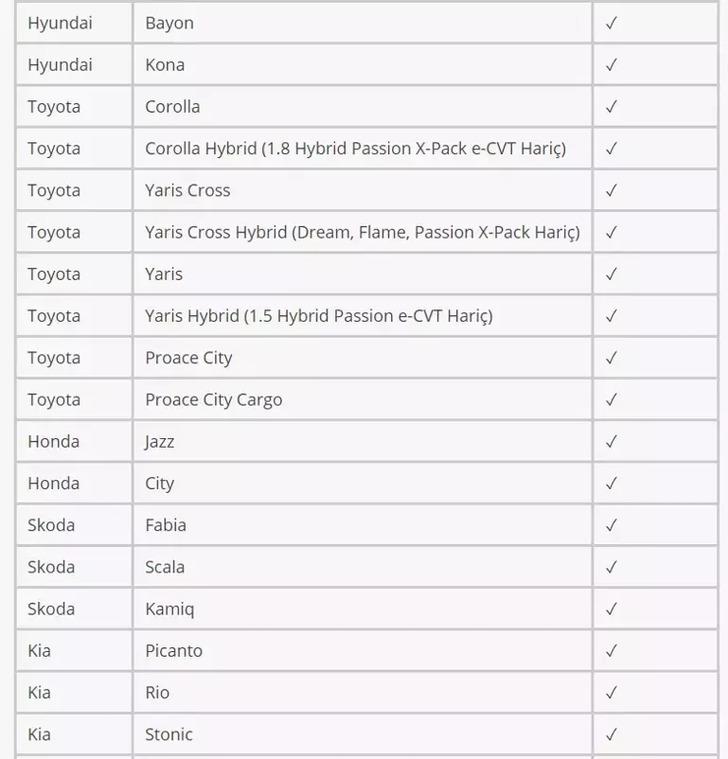
Task: Select the Skoda brand cell beside Kamiq
Action: [x=51, y=609]
